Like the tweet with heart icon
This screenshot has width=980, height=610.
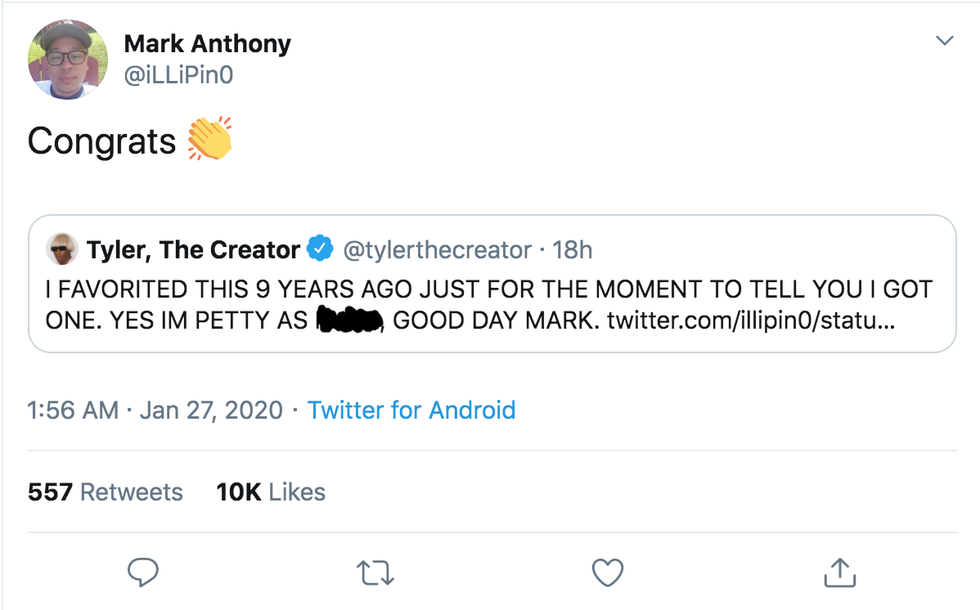tap(608, 572)
